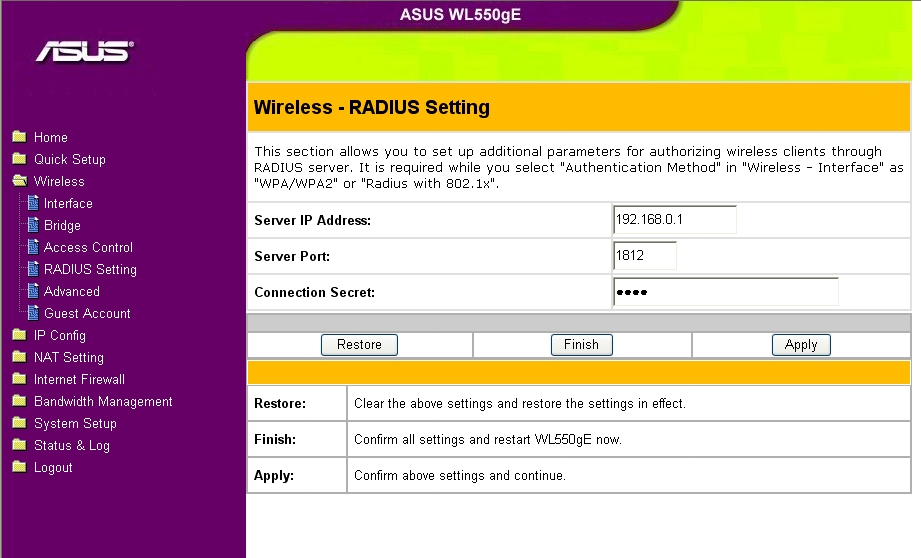Select text 'Clear the above settings and restore'
921x558 pixels.
click(x=459, y=404)
